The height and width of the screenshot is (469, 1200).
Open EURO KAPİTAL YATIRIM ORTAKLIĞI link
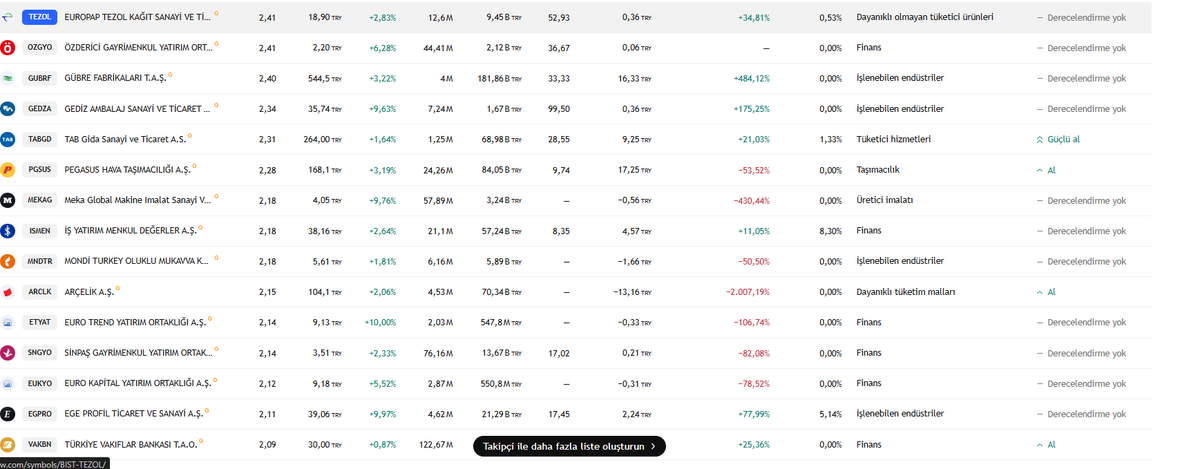[137, 383]
